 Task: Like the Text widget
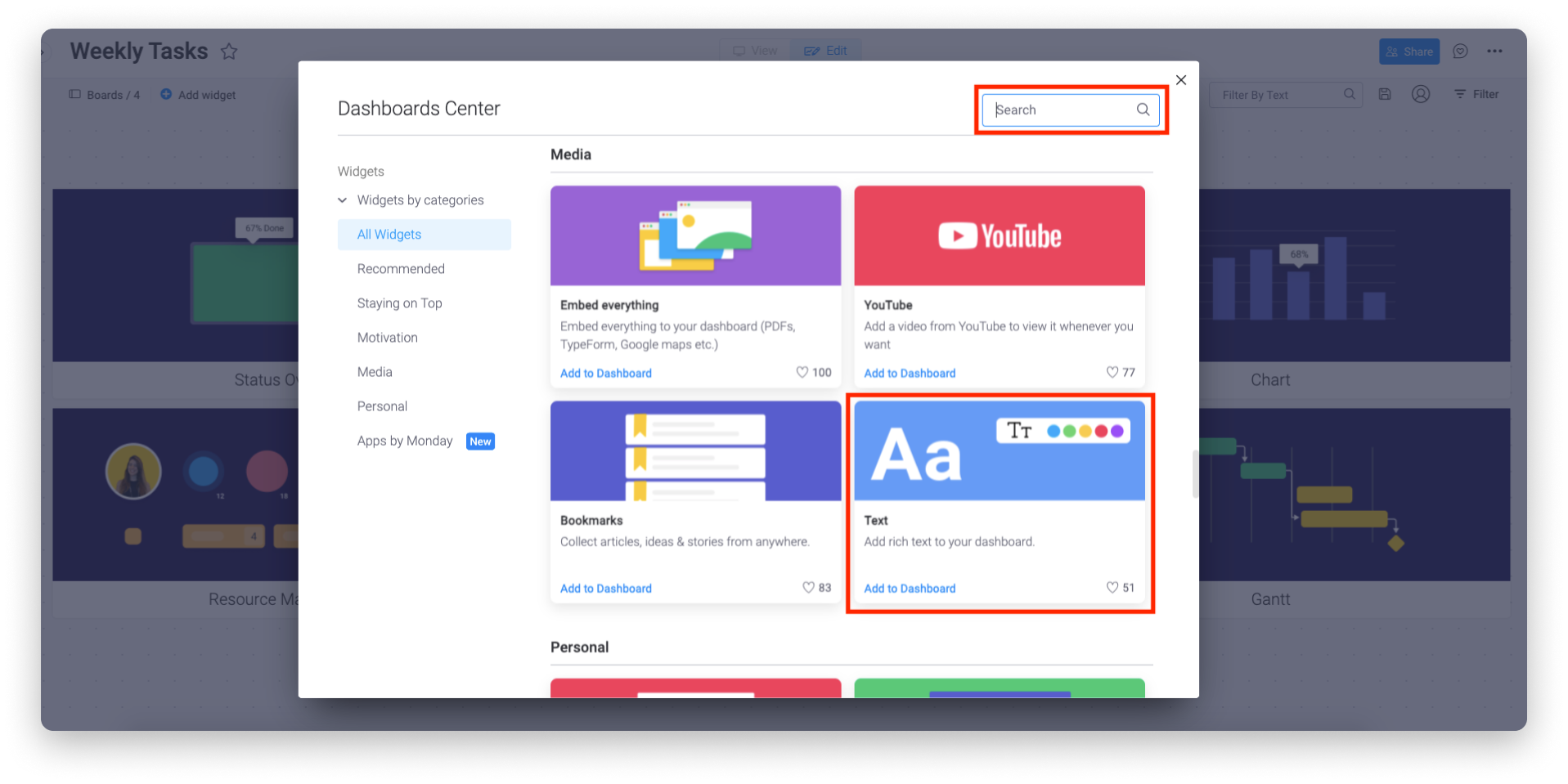tap(1112, 587)
